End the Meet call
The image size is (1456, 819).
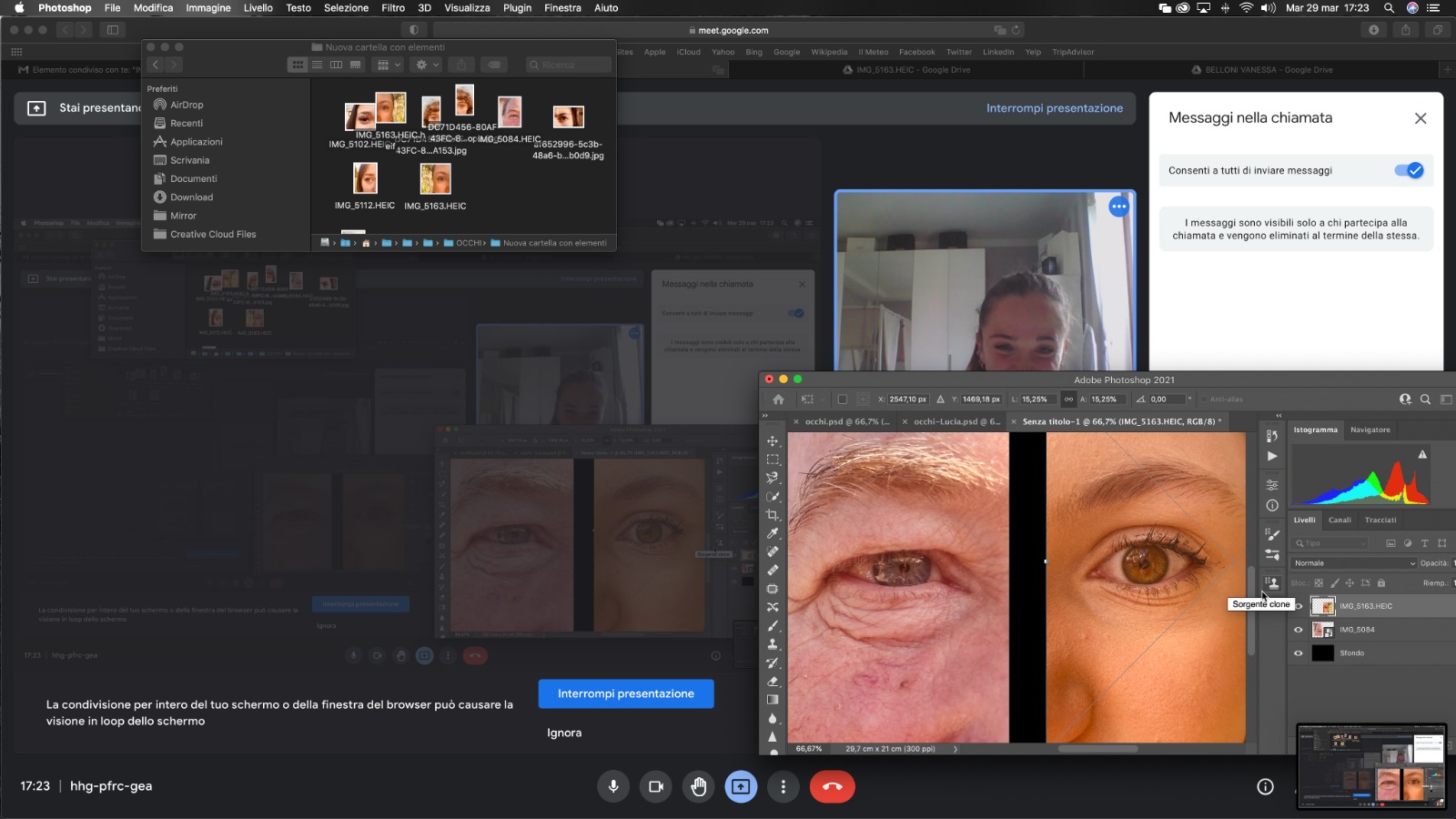(832, 787)
